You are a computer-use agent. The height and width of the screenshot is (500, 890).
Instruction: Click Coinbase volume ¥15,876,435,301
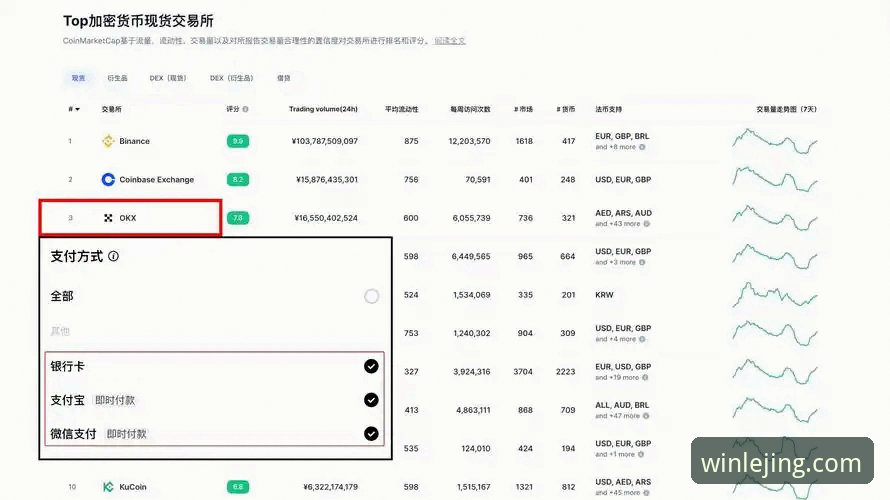[327, 179]
